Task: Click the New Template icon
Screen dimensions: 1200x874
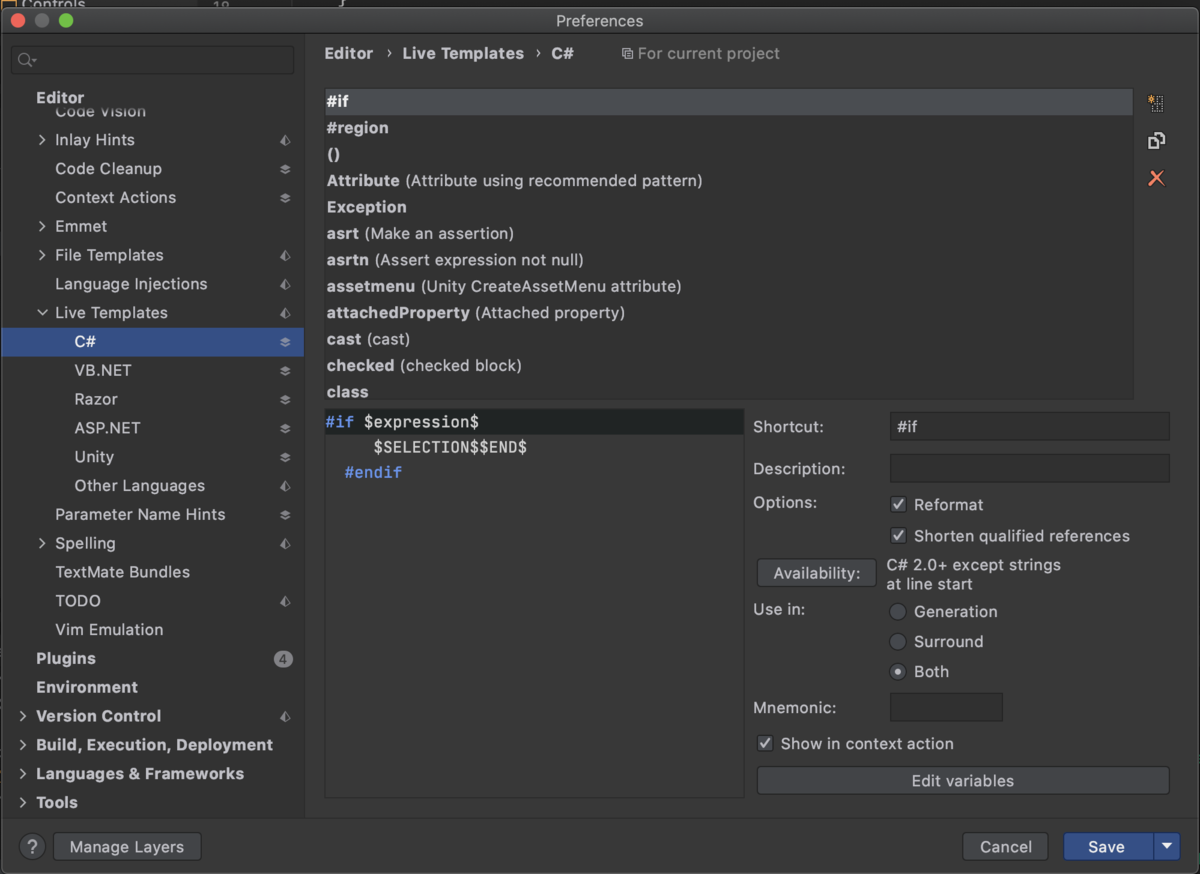Action: [1156, 103]
